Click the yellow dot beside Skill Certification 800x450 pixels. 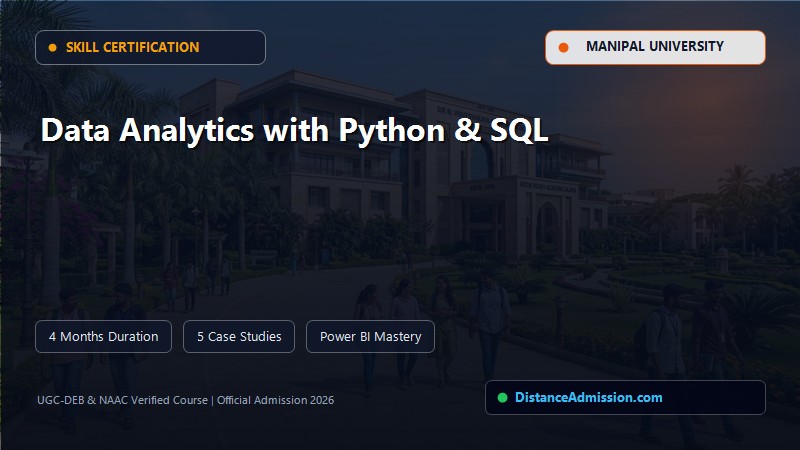pos(52,47)
